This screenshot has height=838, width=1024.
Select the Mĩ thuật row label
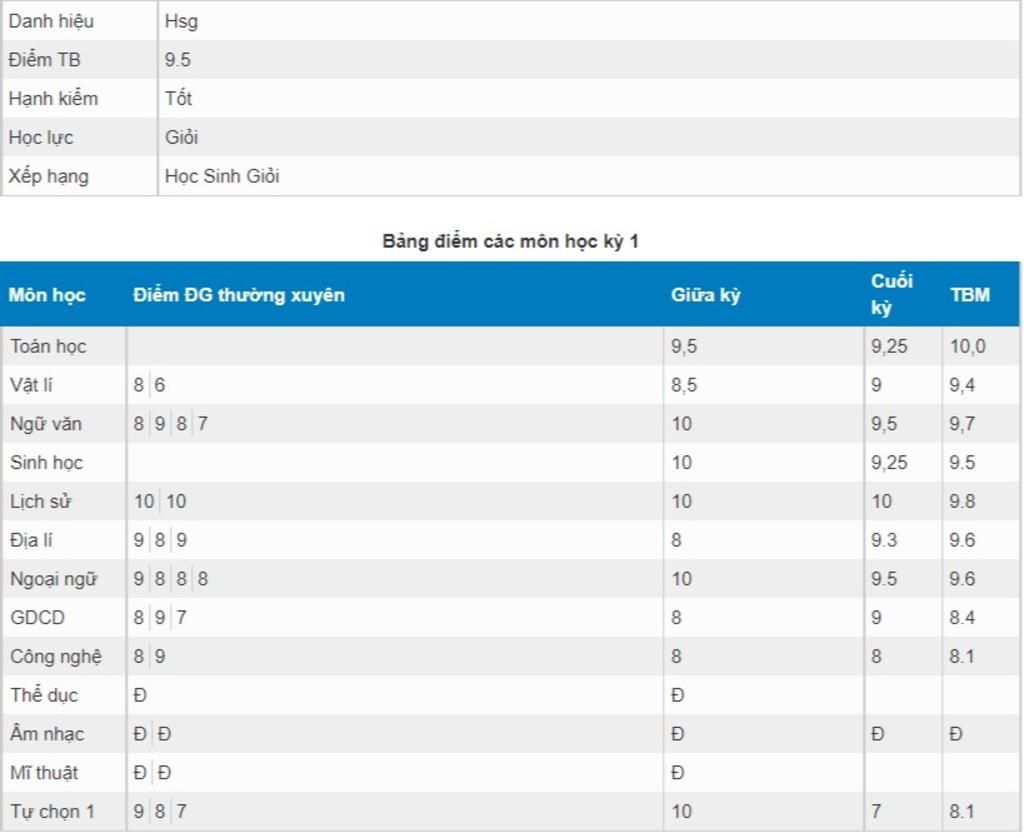coord(44,773)
